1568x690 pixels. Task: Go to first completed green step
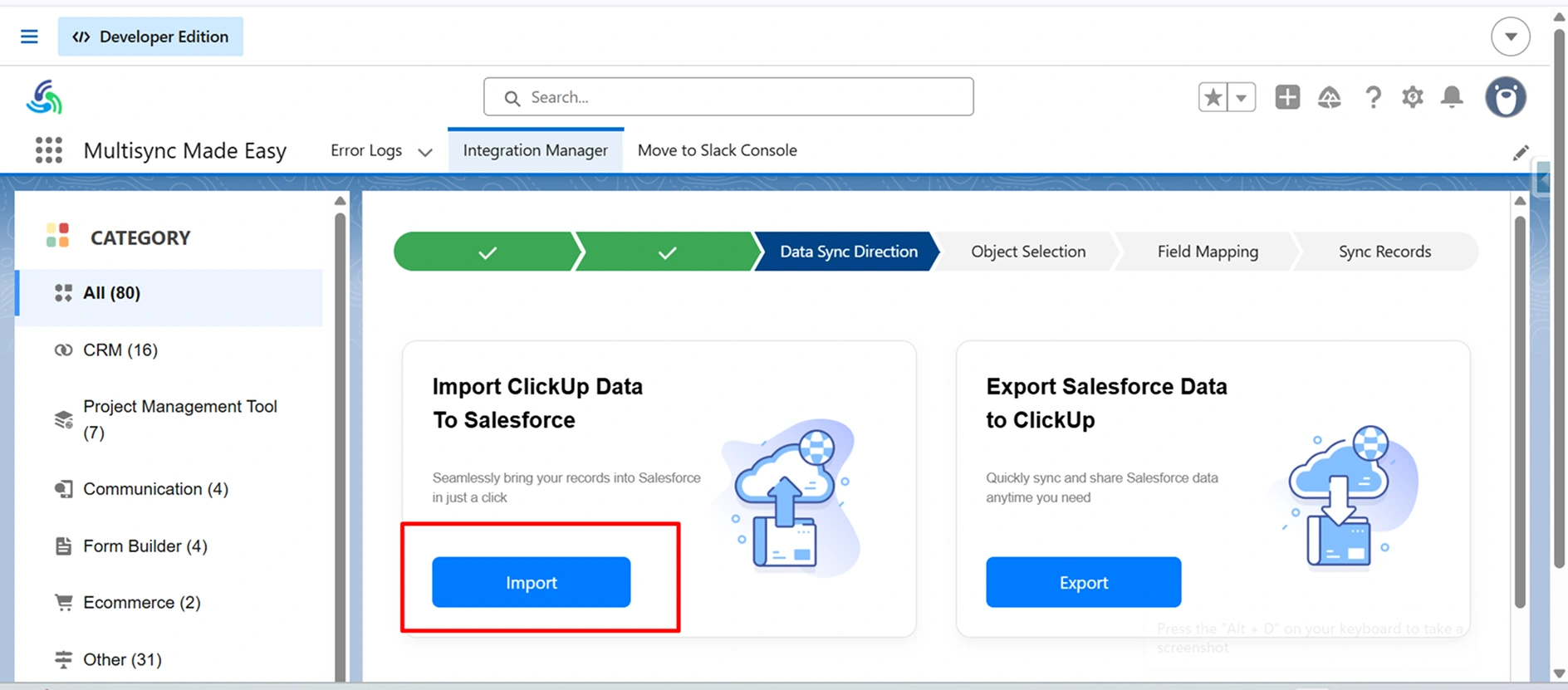487,252
